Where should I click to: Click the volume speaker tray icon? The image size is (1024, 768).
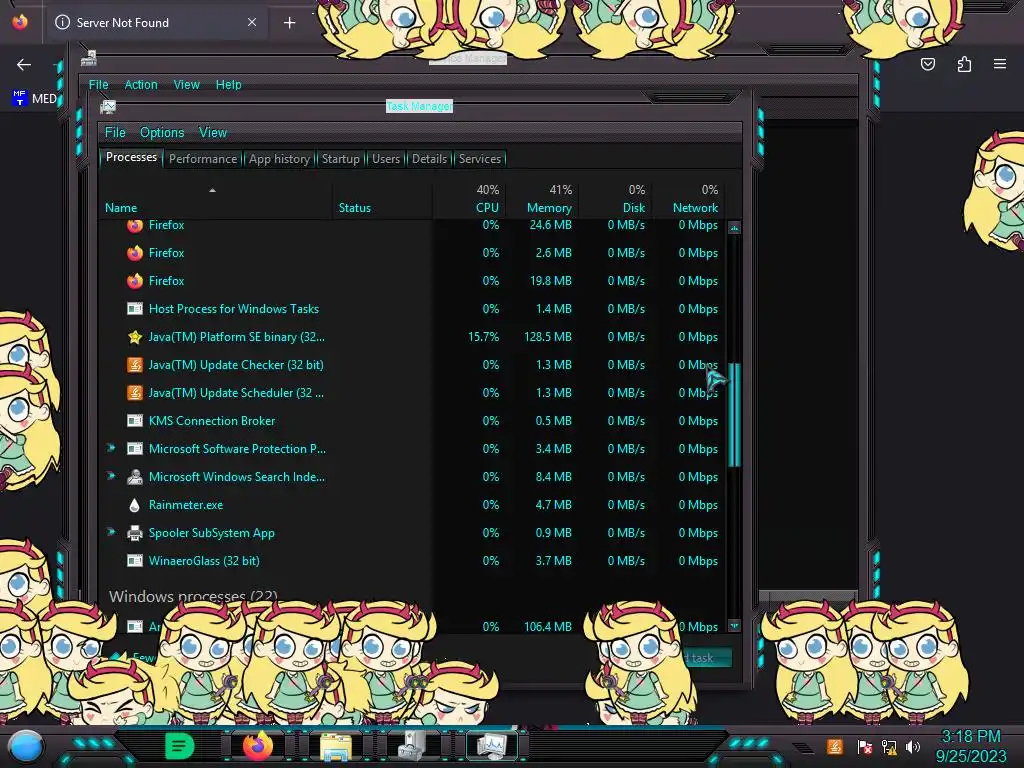click(x=913, y=746)
